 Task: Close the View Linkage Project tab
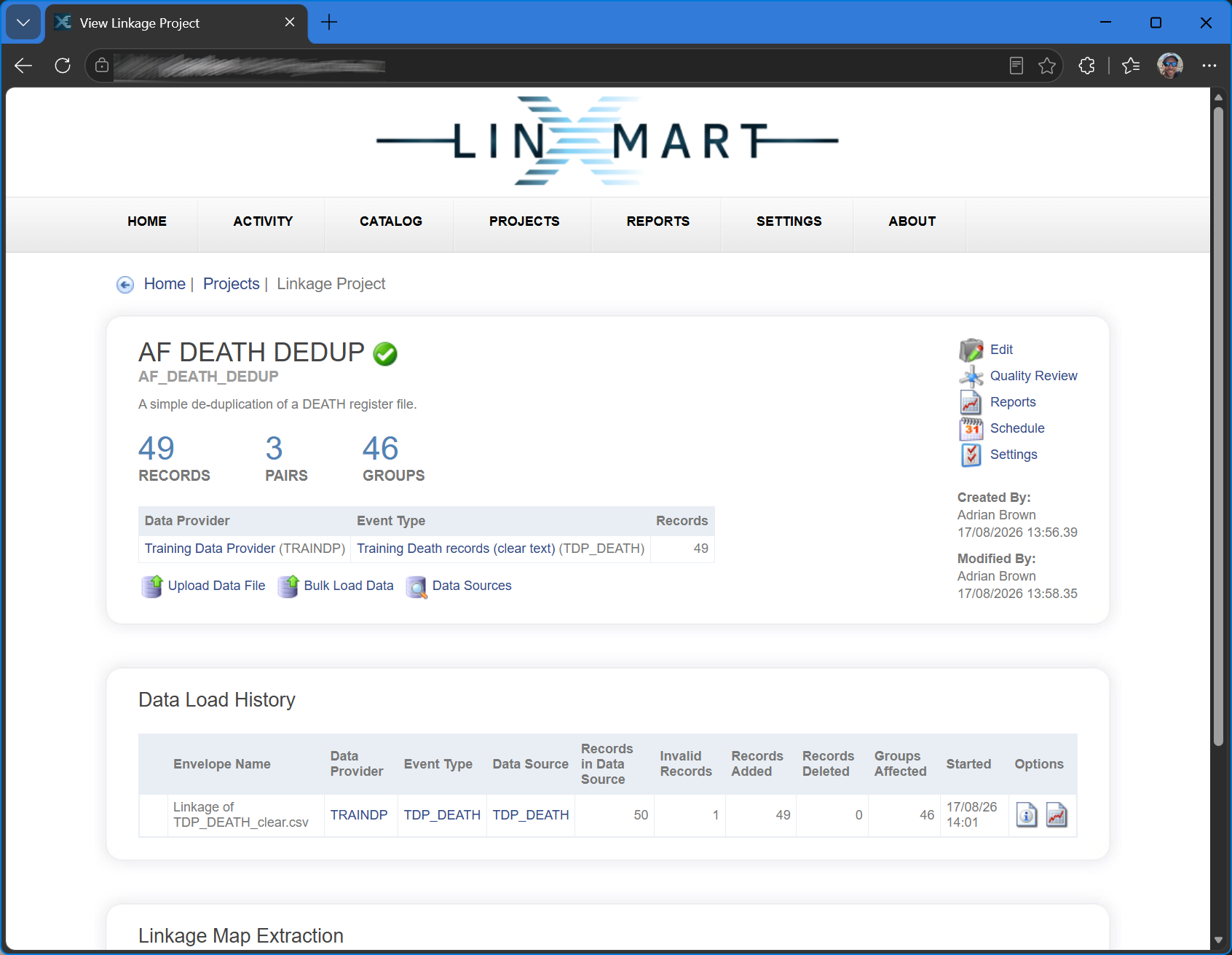[x=290, y=23]
